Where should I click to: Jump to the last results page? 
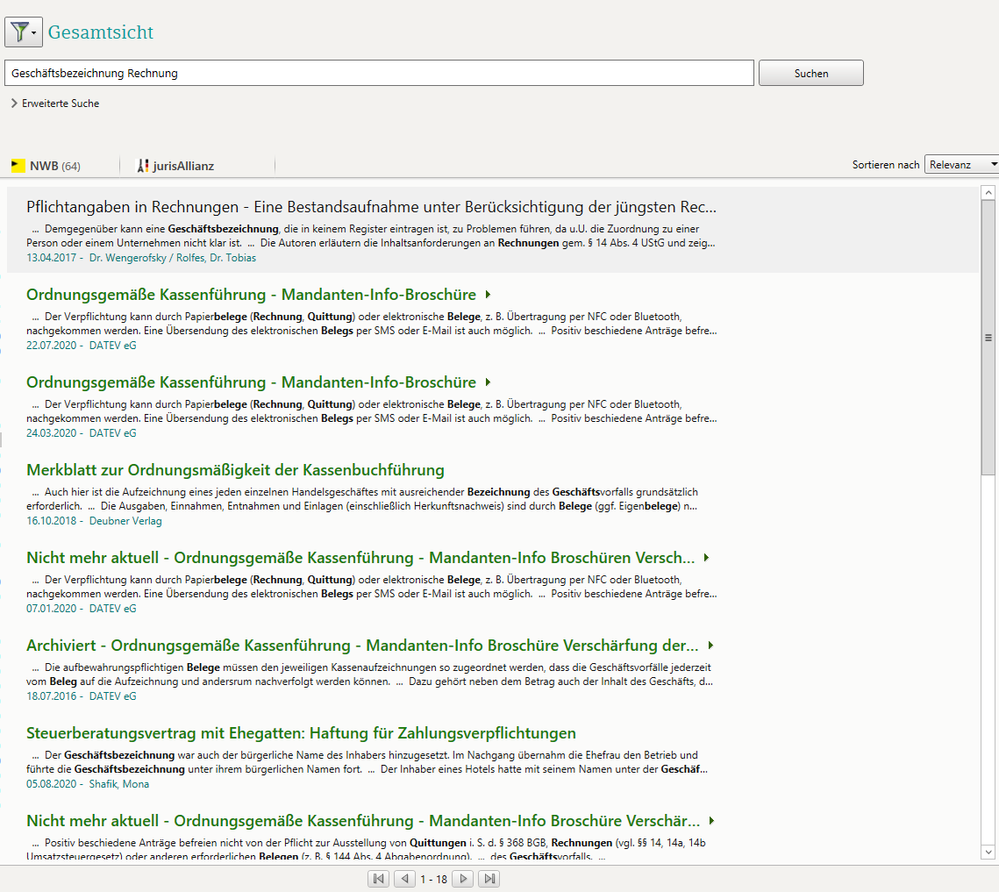(x=488, y=879)
